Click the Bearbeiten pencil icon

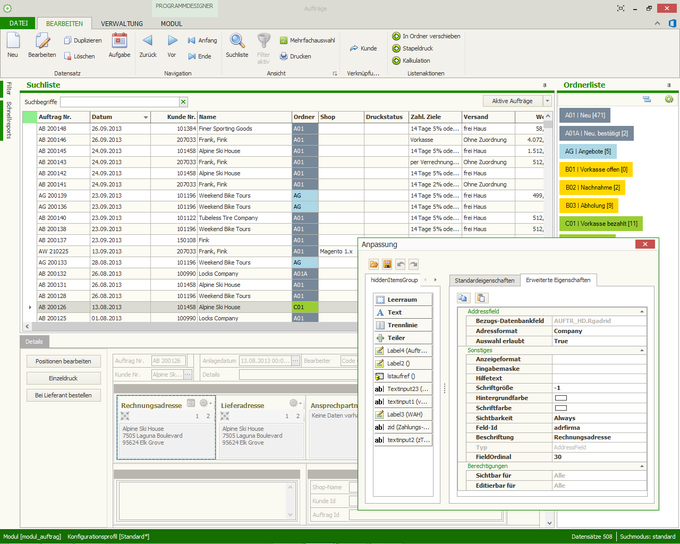pyautogui.click(x=42, y=40)
